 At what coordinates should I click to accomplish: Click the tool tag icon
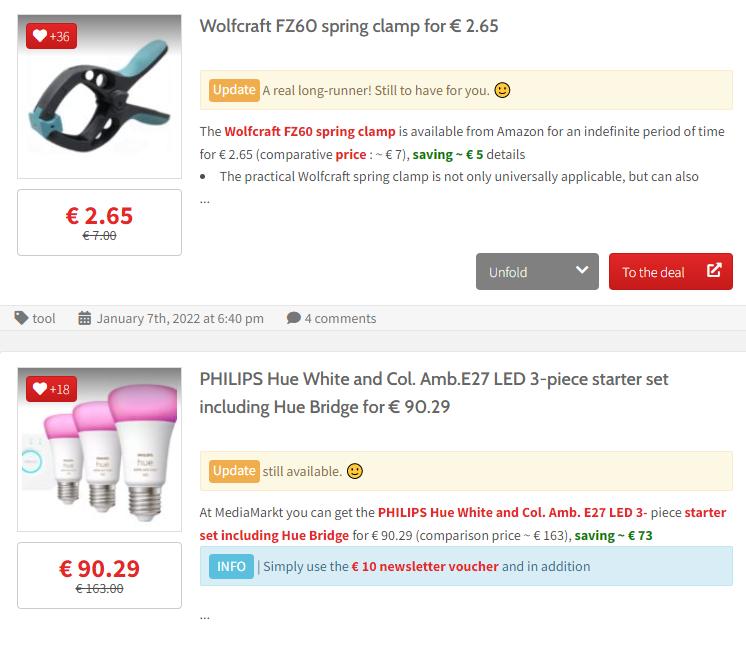pos(21,318)
